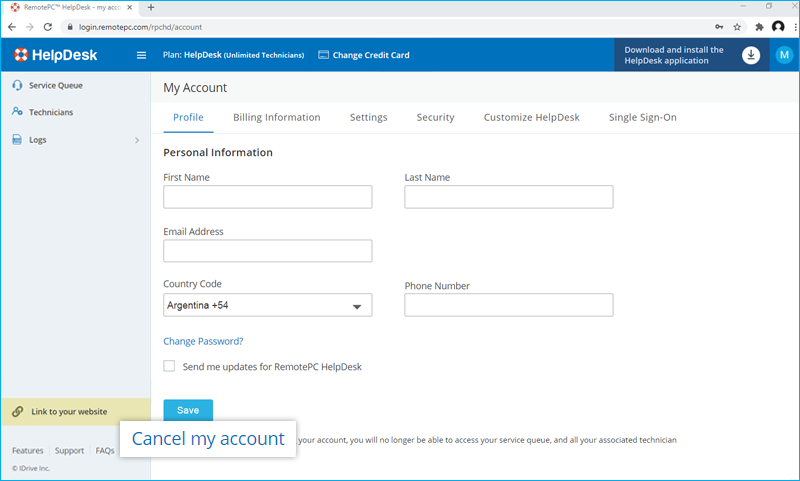Image resolution: width=800 pixels, height=481 pixels.
Task: Click the hamburger menu icon
Action: (x=141, y=55)
